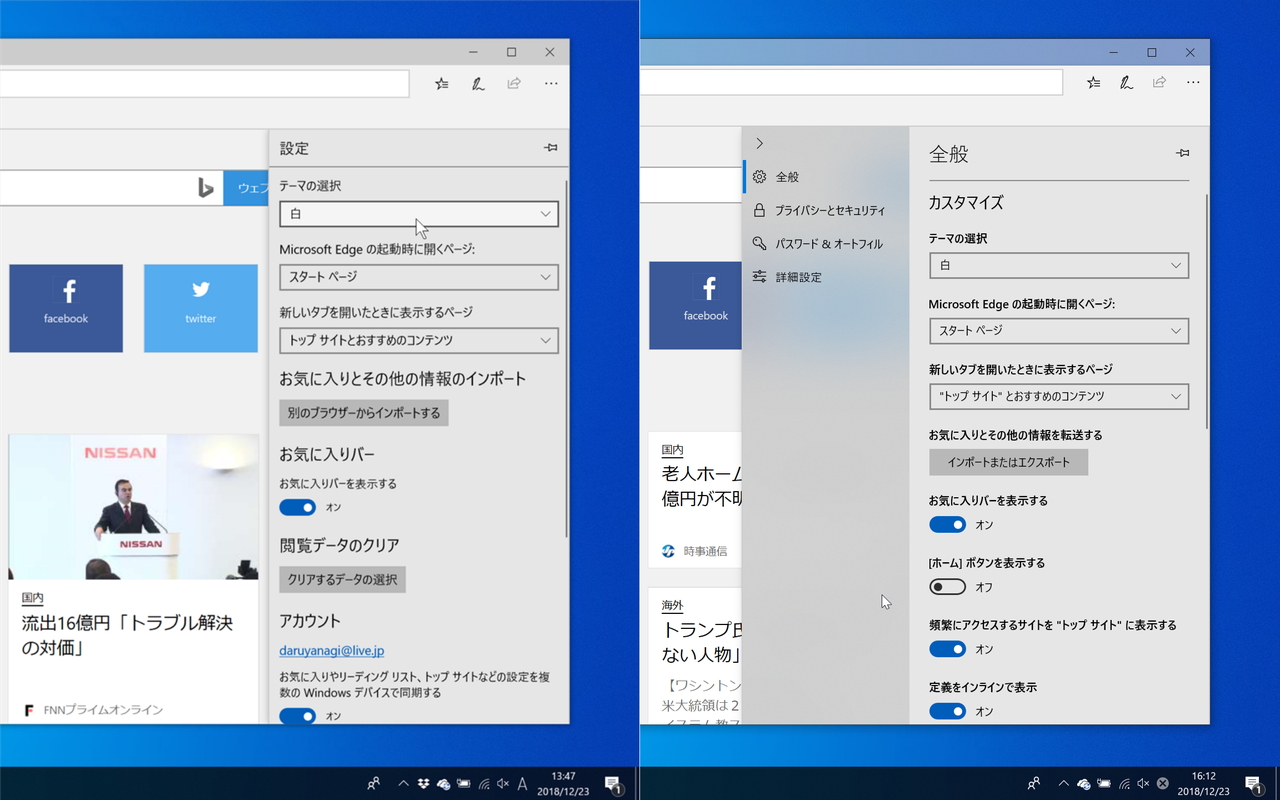1280x800 pixels.
Task: Click 別のブラウザーからインポートする button
Action: click(x=363, y=412)
